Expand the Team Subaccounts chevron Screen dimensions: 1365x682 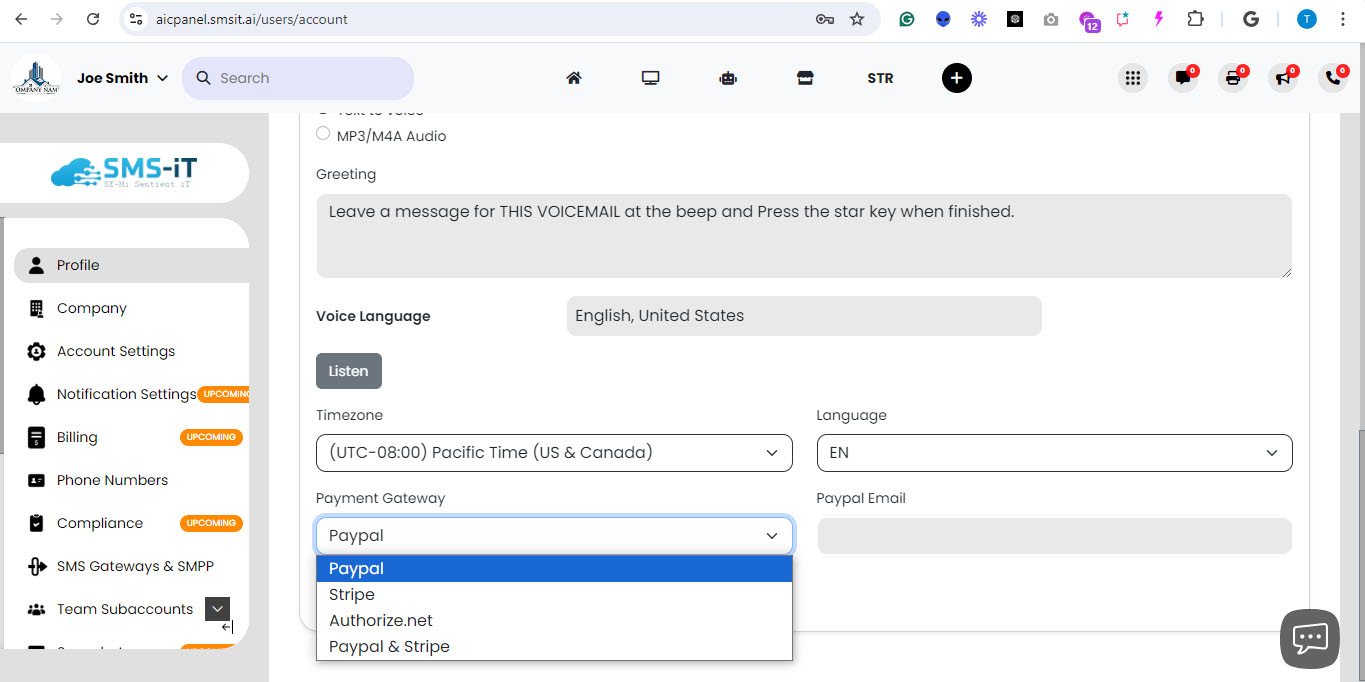[x=217, y=608]
